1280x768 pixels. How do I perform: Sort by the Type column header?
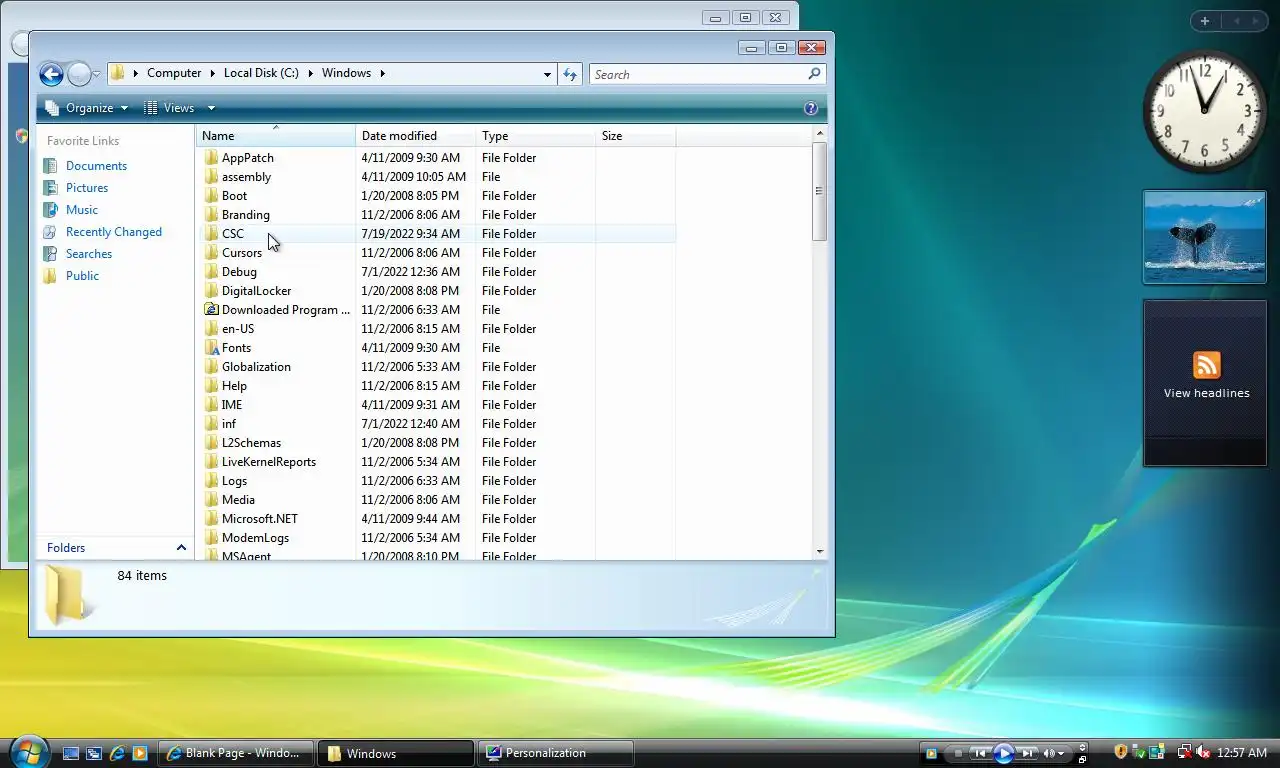point(535,136)
